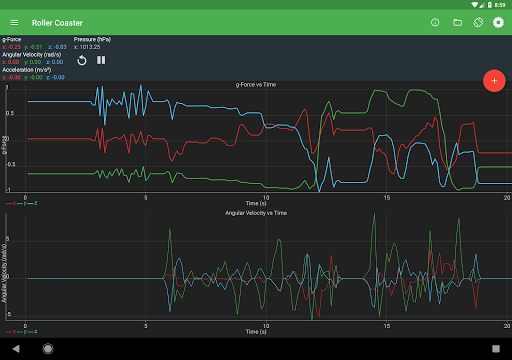Open the folder of saved recordings
The width and height of the screenshot is (512, 360).
click(457, 23)
